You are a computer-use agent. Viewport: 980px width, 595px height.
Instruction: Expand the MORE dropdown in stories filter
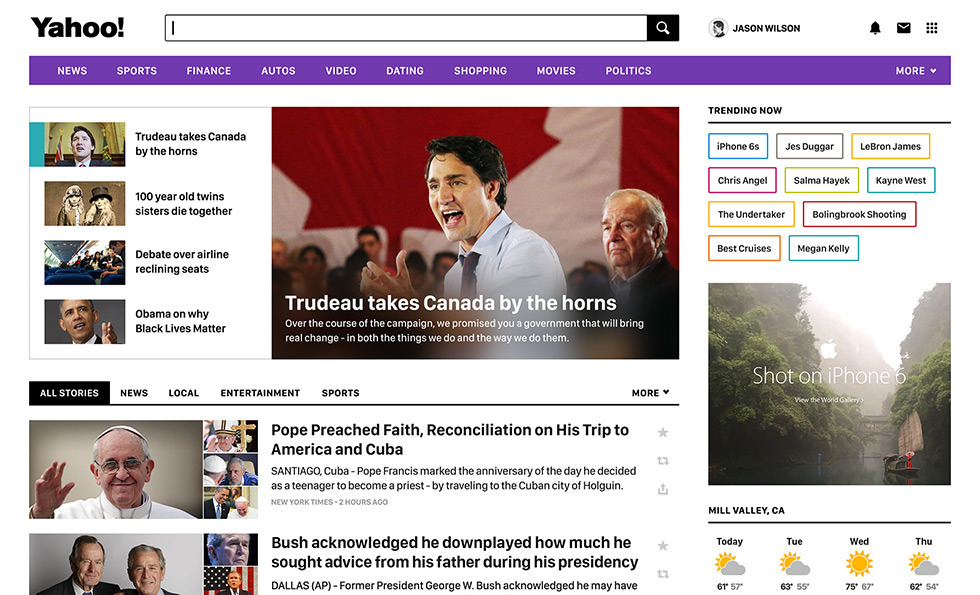[x=650, y=393]
